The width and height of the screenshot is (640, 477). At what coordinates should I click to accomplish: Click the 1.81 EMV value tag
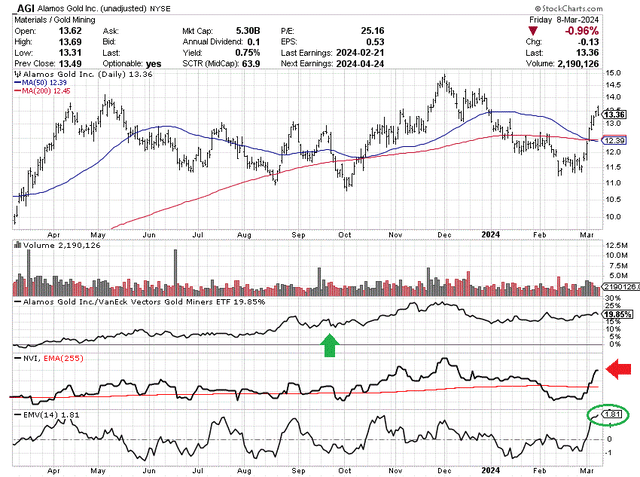[x=612, y=415]
